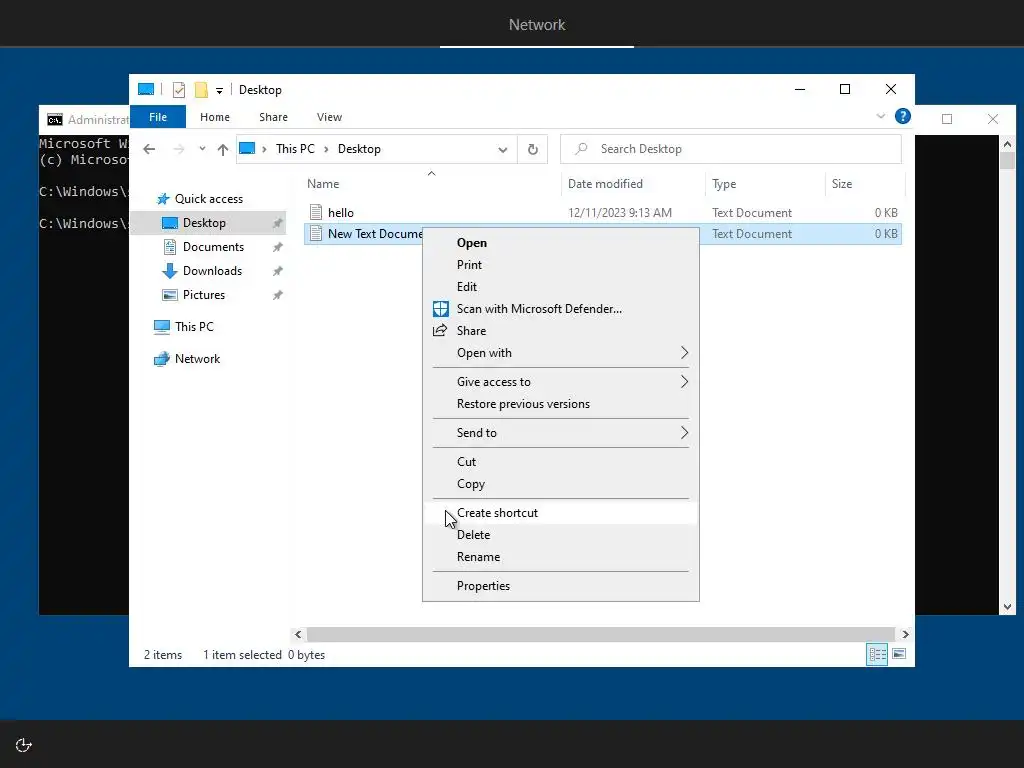Click the command prompt scrollbar down arrow
Screen dimensions: 1024x768
tap(1007, 607)
